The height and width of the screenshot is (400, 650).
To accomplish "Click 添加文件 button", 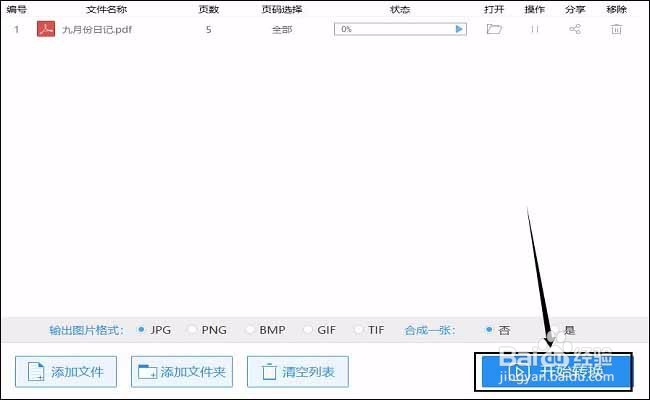I will point(66,372).
